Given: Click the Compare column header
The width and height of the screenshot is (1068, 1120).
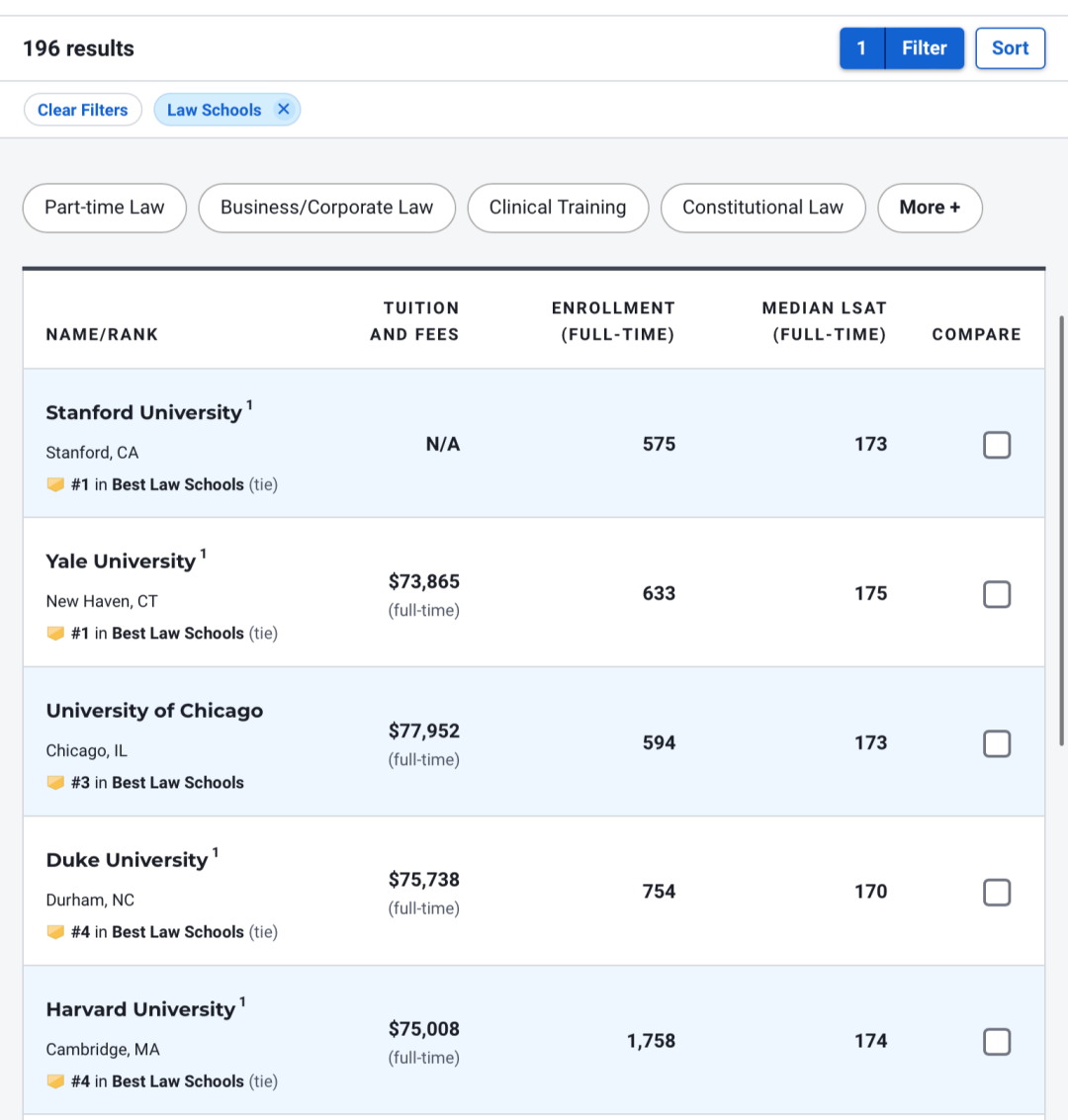Looking at the screenshot, I should (977, 334).
